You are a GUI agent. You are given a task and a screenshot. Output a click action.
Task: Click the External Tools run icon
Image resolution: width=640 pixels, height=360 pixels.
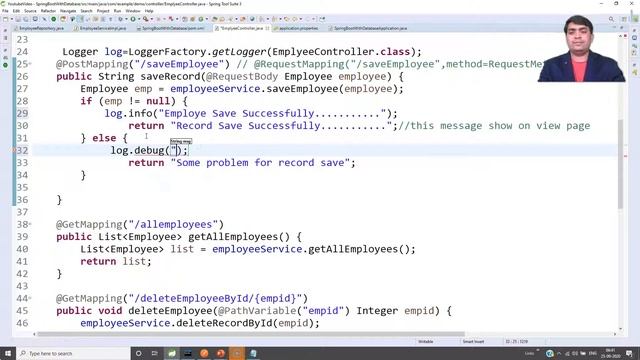point(145,19)
